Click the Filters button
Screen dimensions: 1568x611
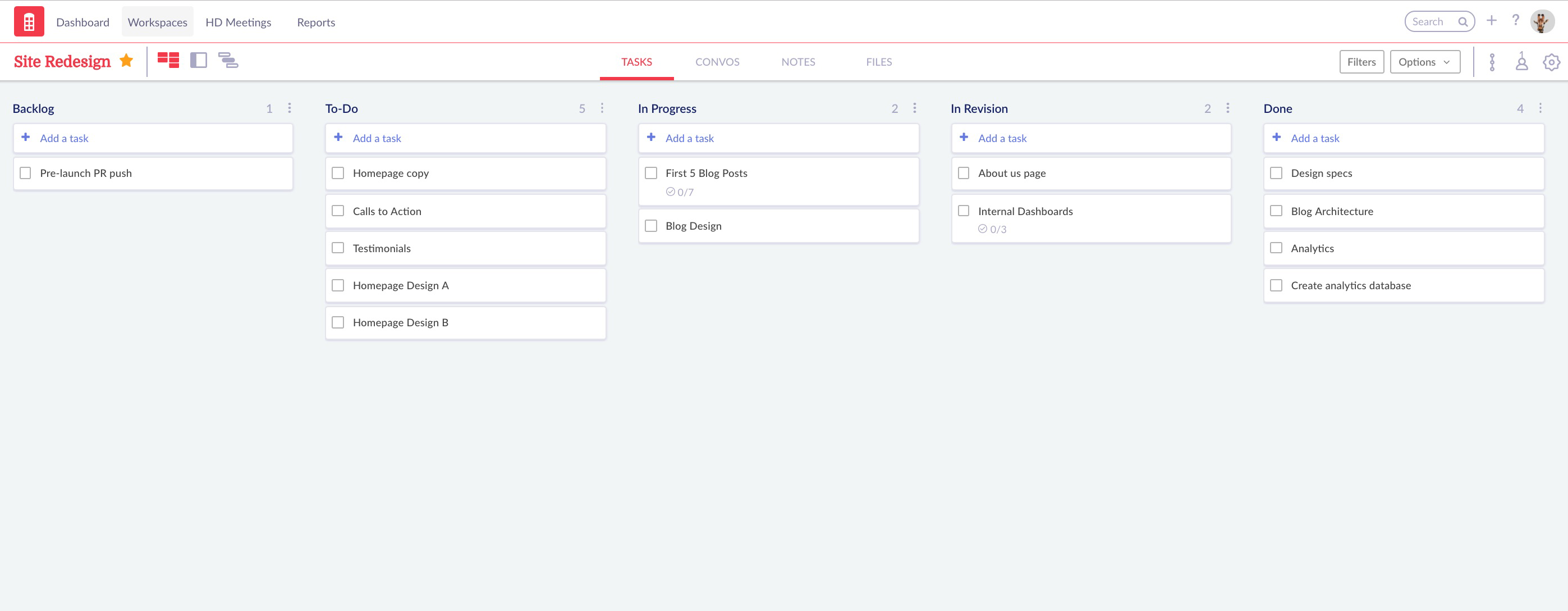tap(1361, 62)
